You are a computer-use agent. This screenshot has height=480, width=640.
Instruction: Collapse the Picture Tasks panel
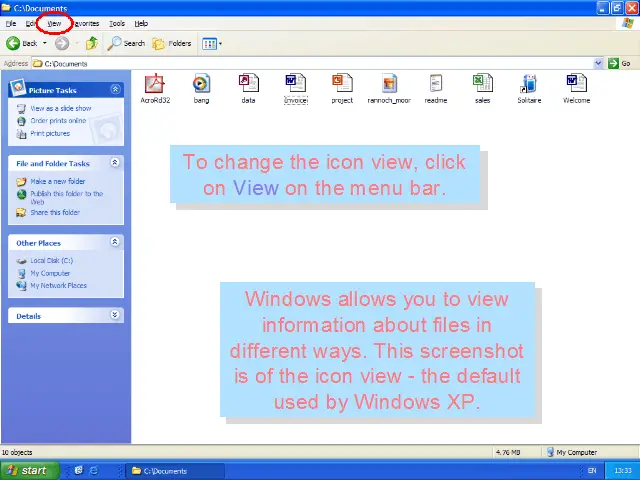[x=115, y=89]
